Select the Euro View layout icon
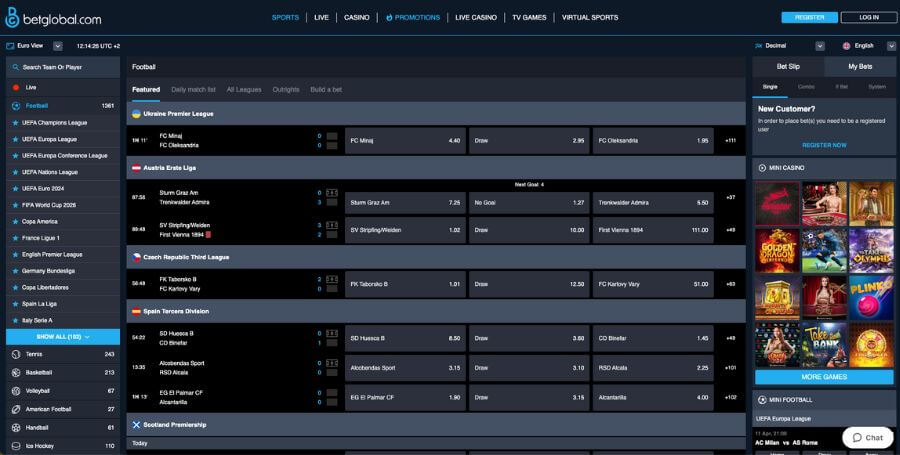The width and height of the screenshot is (900, 455). click(10, 46)
